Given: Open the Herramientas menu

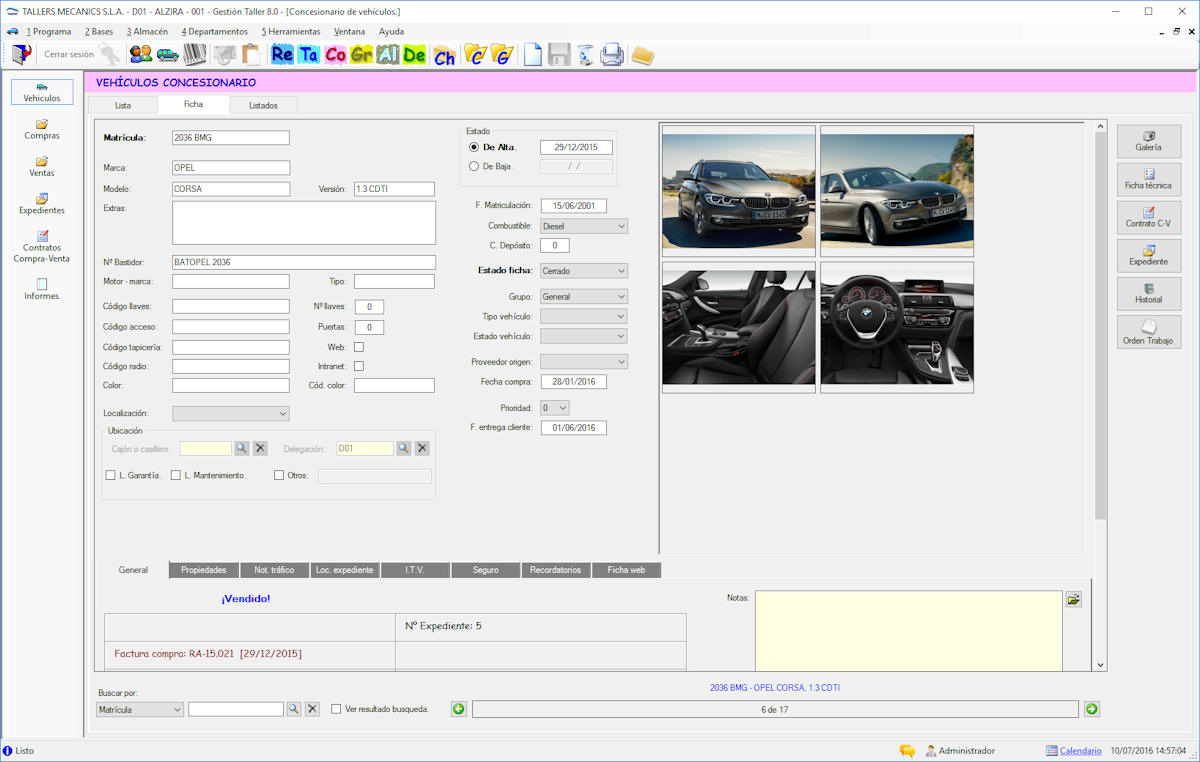Looking at the screenshot, I should (291, 31).
